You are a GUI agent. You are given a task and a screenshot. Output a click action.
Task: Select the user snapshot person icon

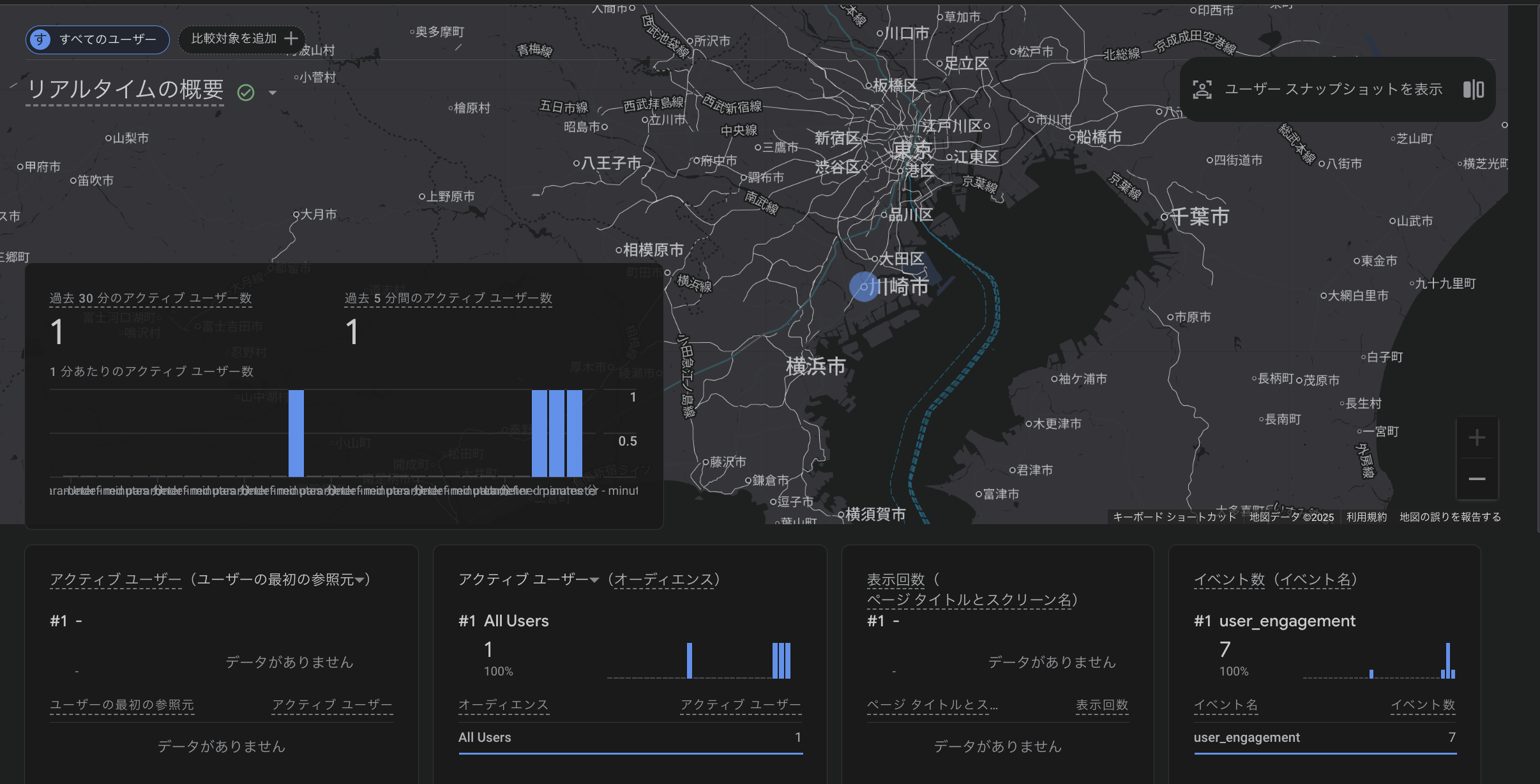tap(1203, 89)
